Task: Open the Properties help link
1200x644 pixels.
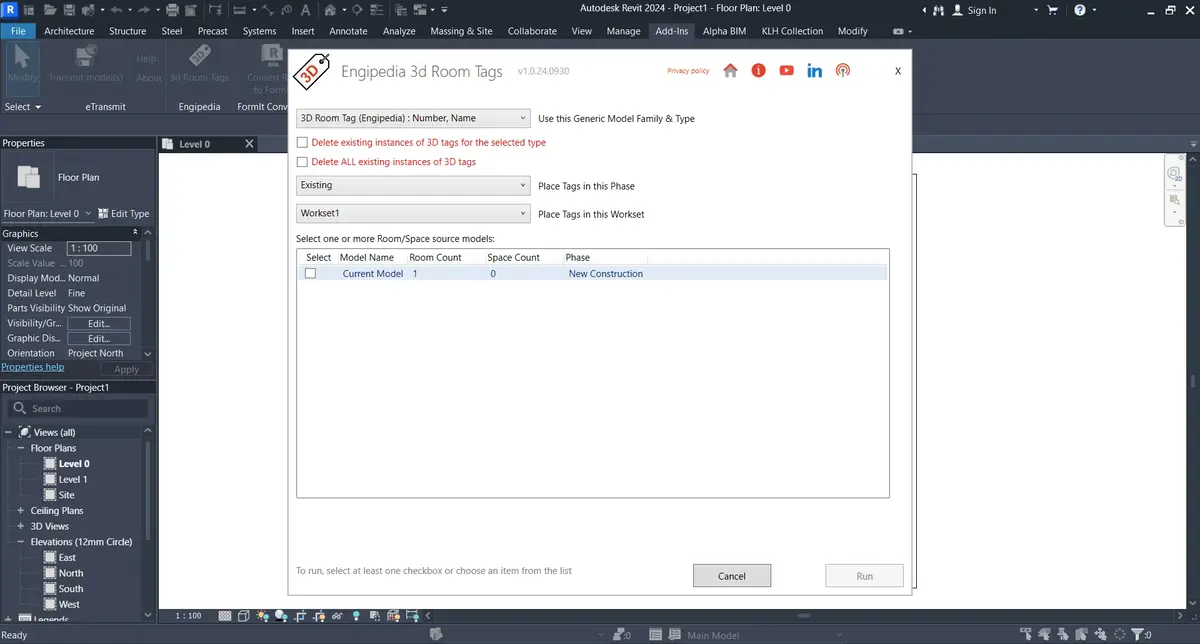Action: 33,367
